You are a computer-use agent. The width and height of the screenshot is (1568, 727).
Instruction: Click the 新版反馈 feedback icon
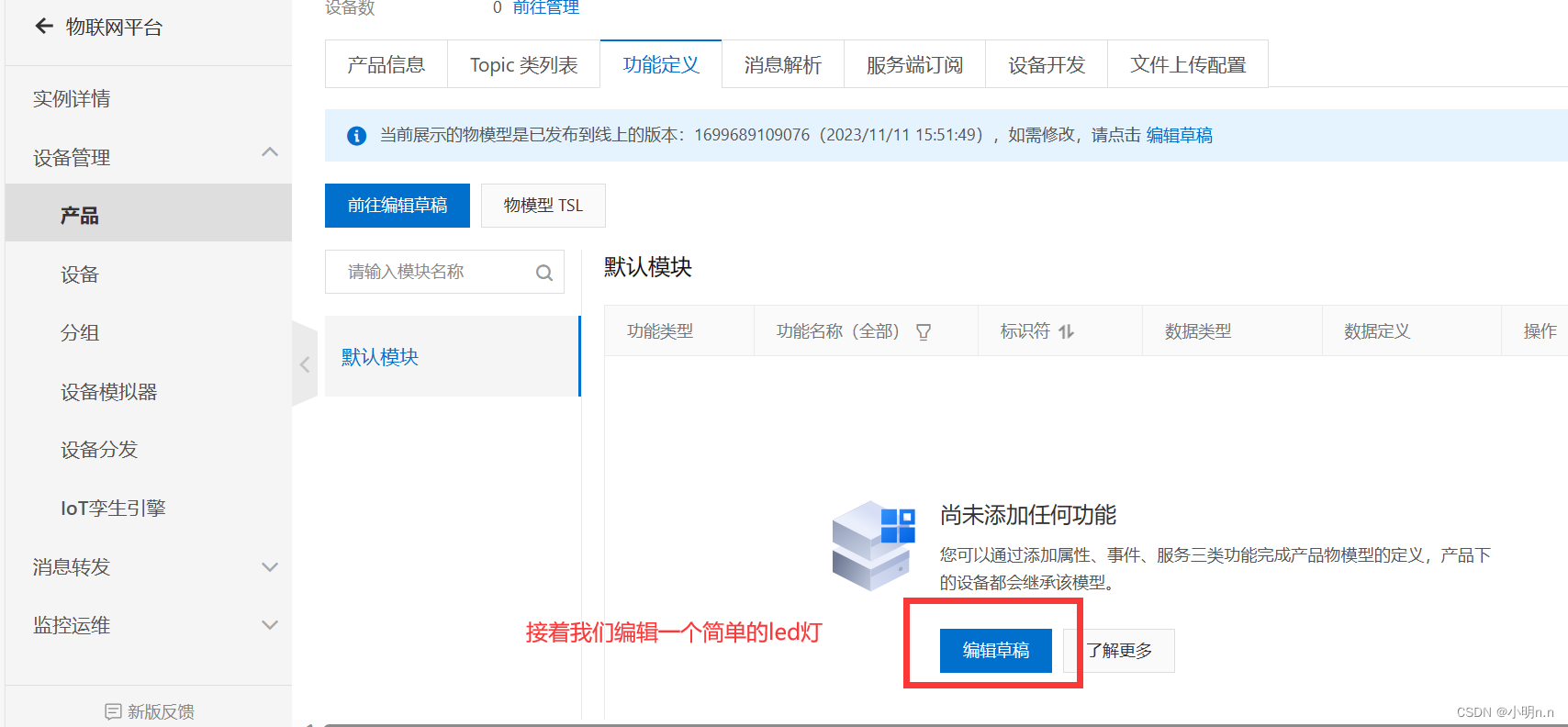tap(113, 711)
